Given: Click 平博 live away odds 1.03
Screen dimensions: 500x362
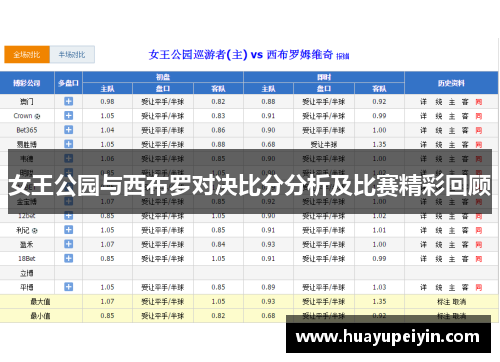Looking at the screenshot, I should 379,287.
